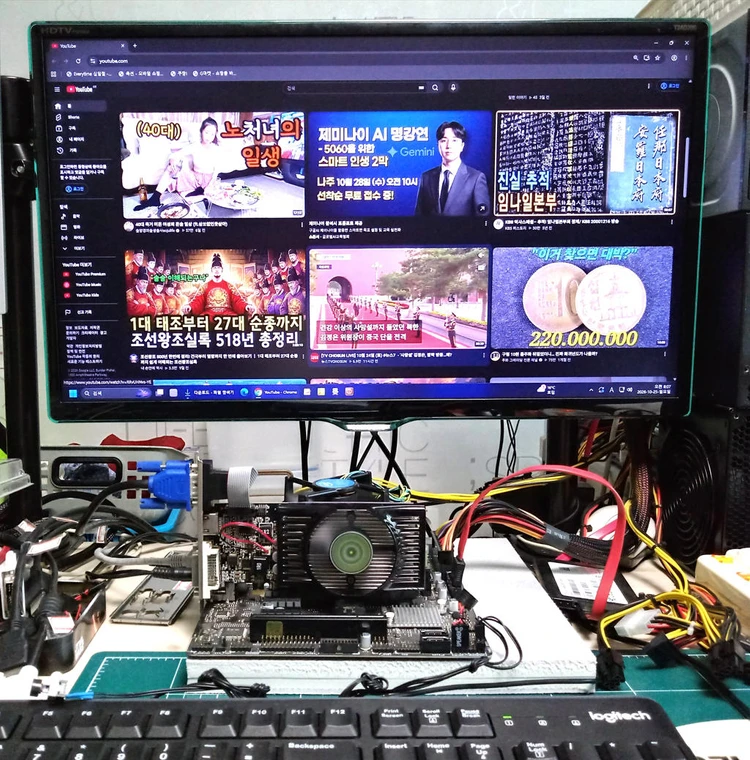Open the Chrome profile icon
The height and width of the screenshot is (760, 750).
674,58
